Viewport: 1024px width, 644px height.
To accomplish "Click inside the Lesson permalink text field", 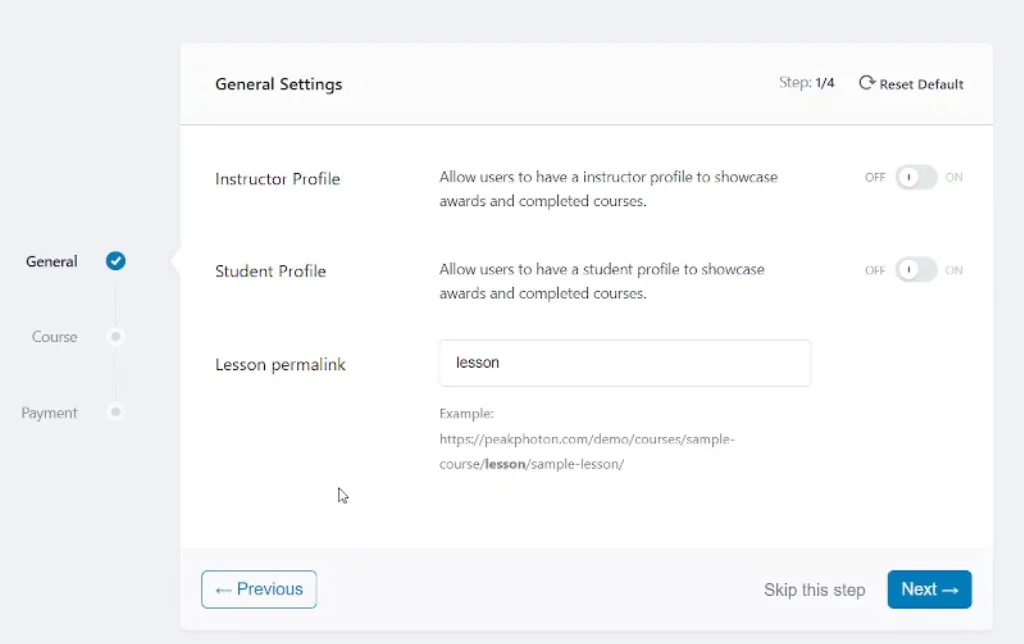I will tap(624, 363).
